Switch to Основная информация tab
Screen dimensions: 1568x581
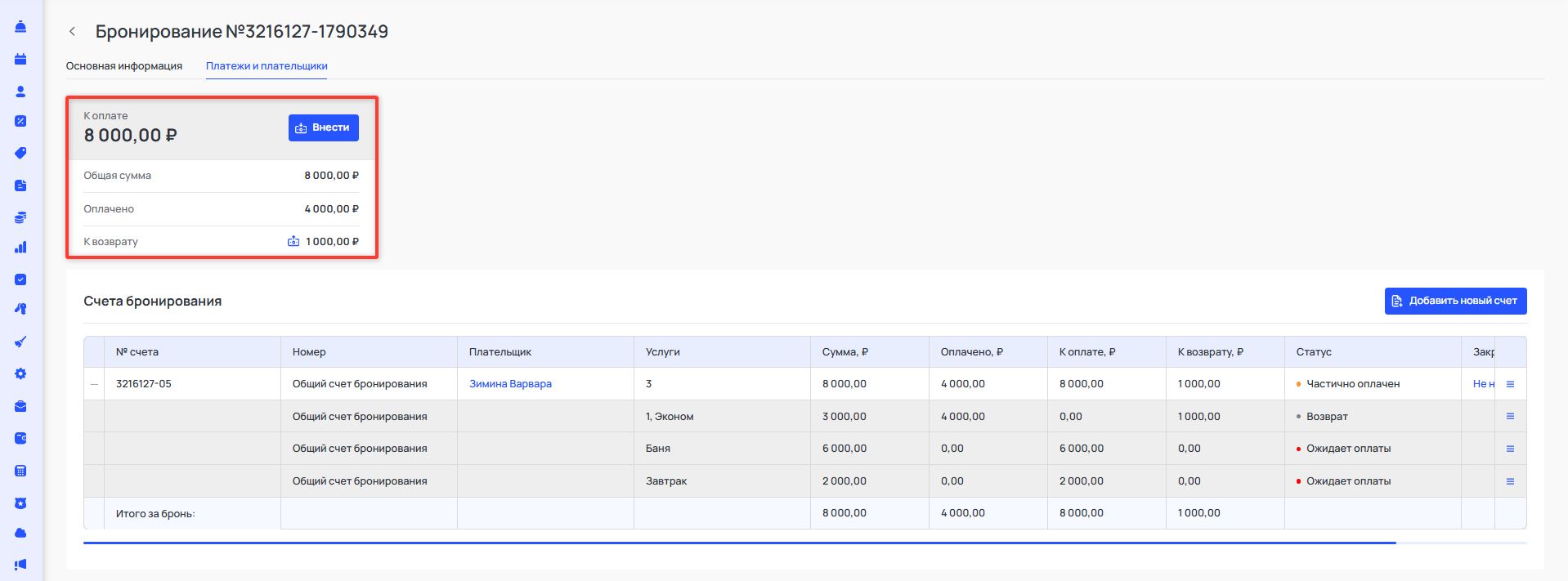point(124,66)
